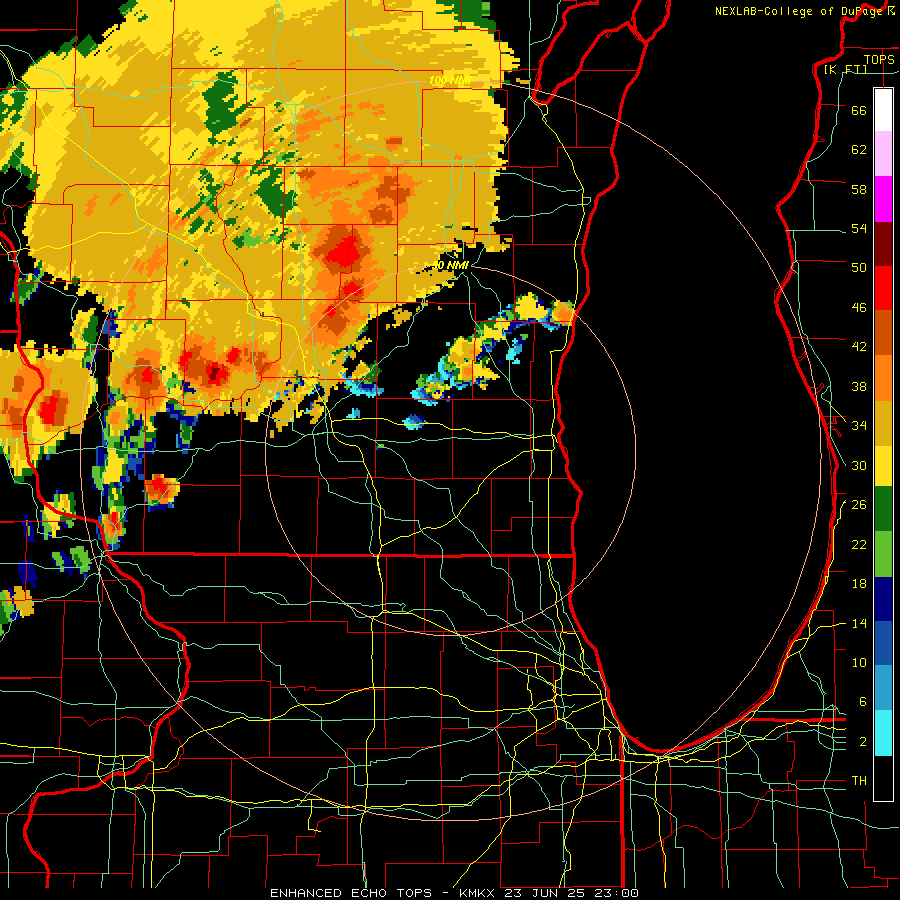The width and height of the screenshot is (900, 900).
Task: Click the "6" legend value
Action: click(862, 702)
